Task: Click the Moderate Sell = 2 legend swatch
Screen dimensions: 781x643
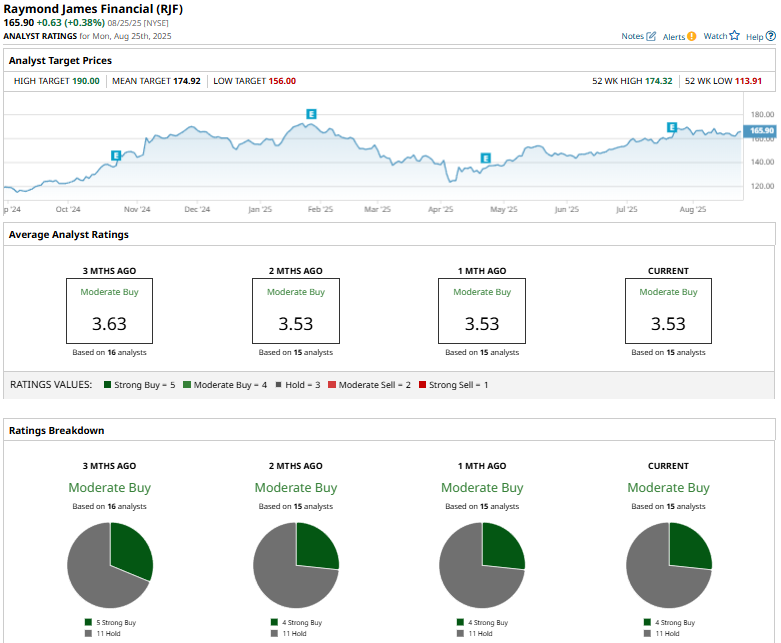Action: (x=332, y=385)
